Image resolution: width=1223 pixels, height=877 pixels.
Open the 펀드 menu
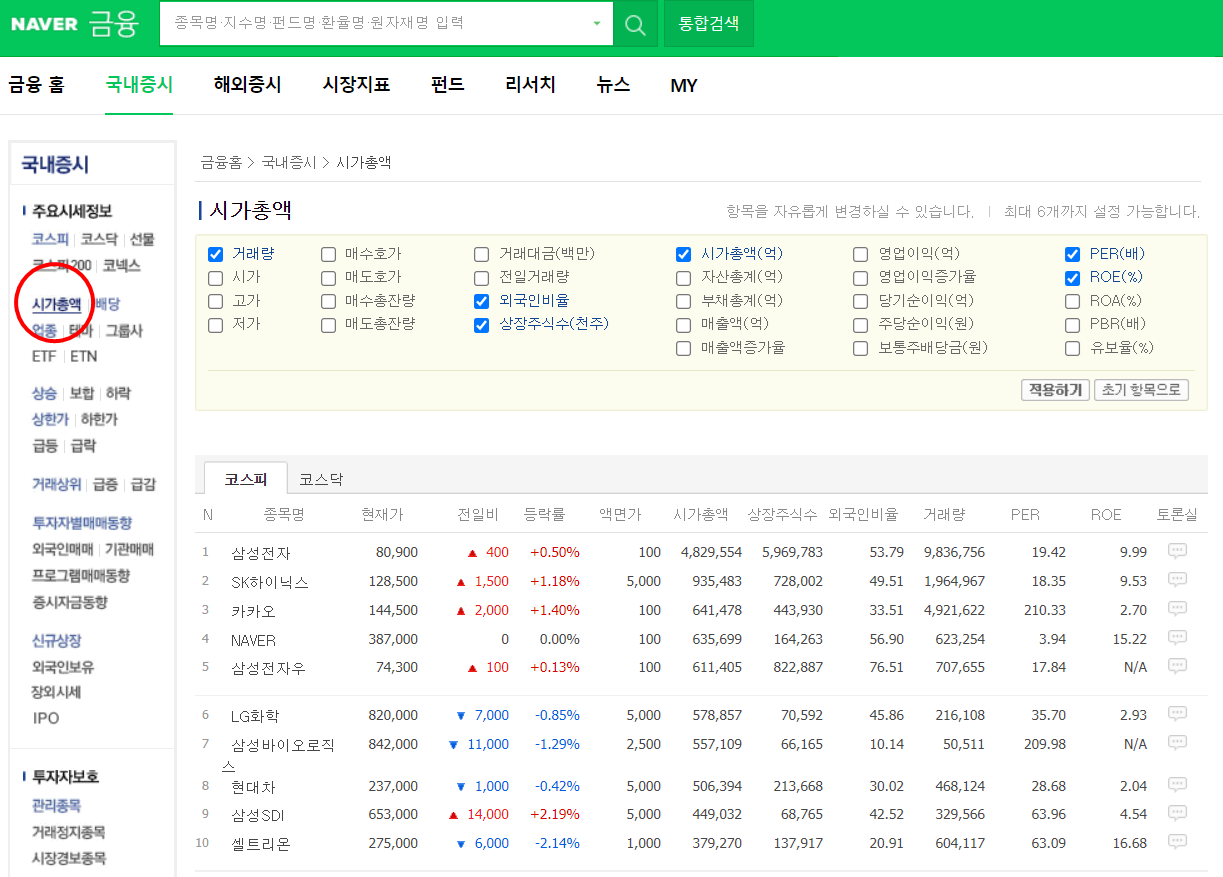pyautogui.click(x=447, y=85)
